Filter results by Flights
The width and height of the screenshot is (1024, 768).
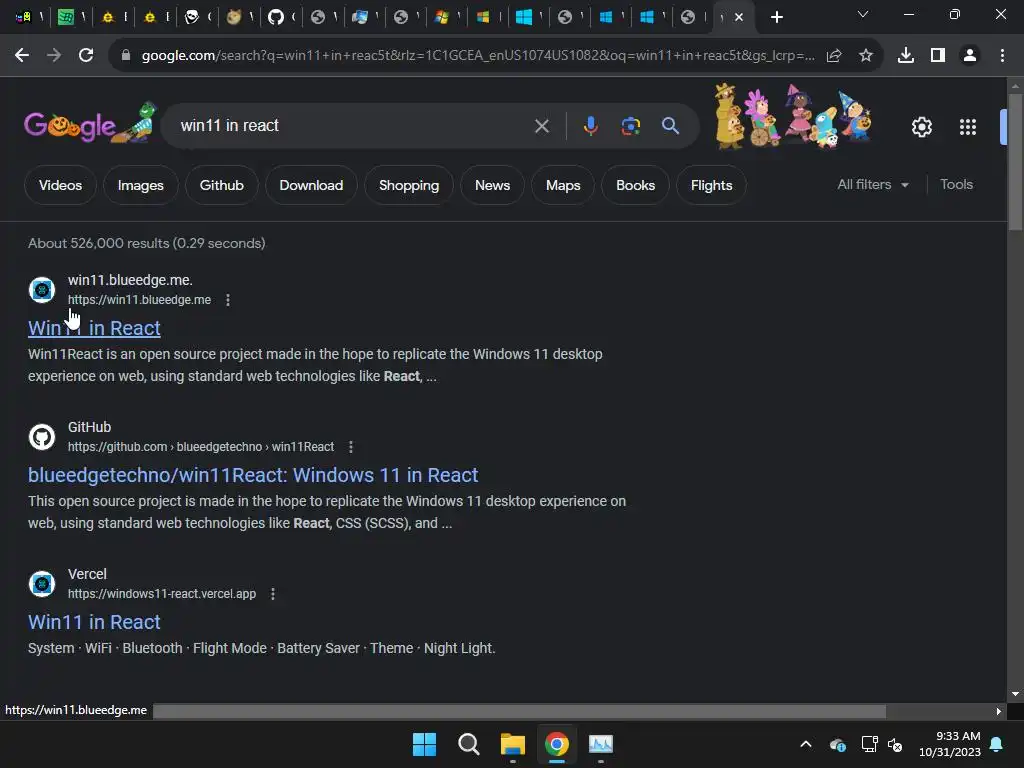click(x=711, y=185)
